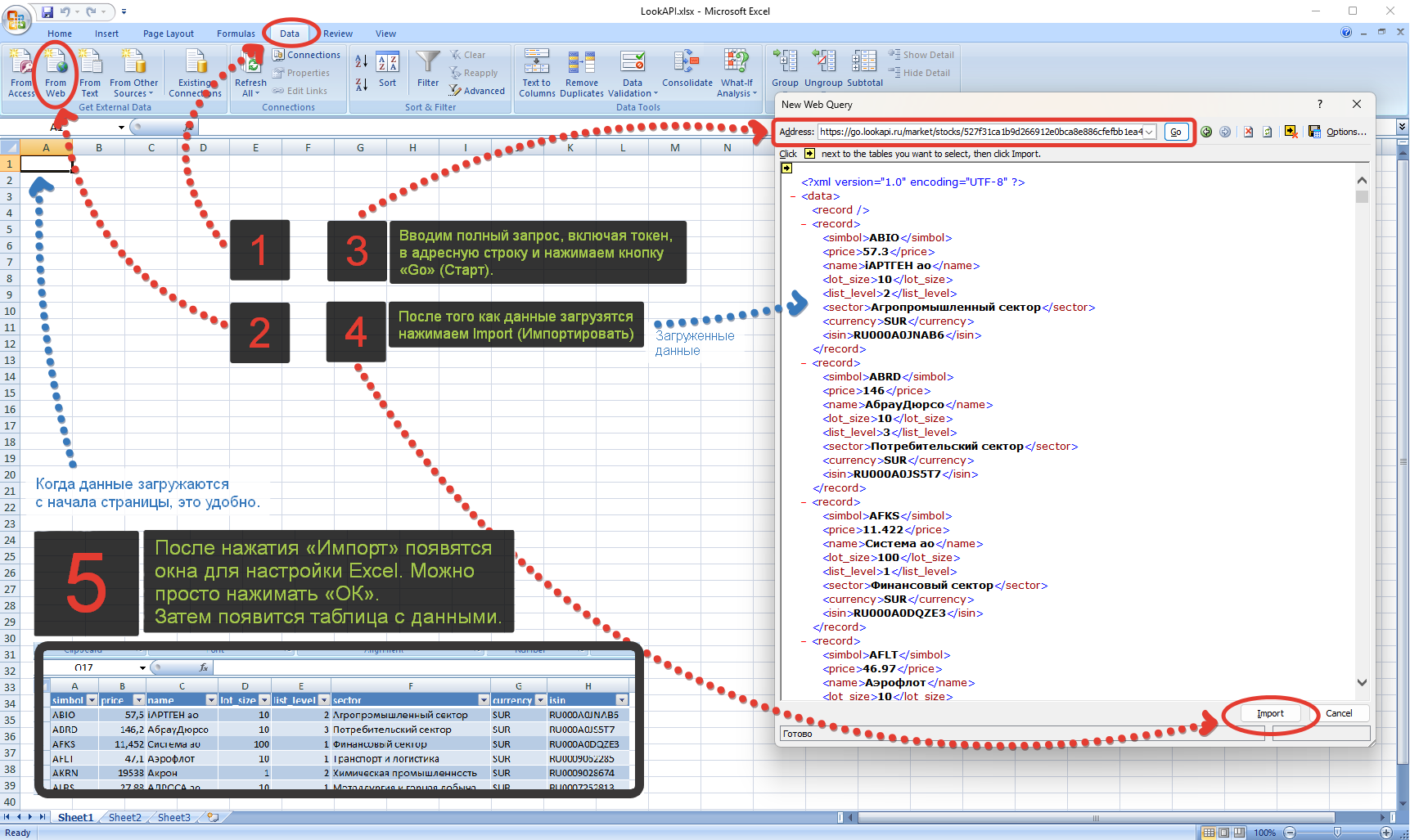Click Import in New Web Query
This screenshot has height=840, width=1410.
click(x=1270, y=713)
